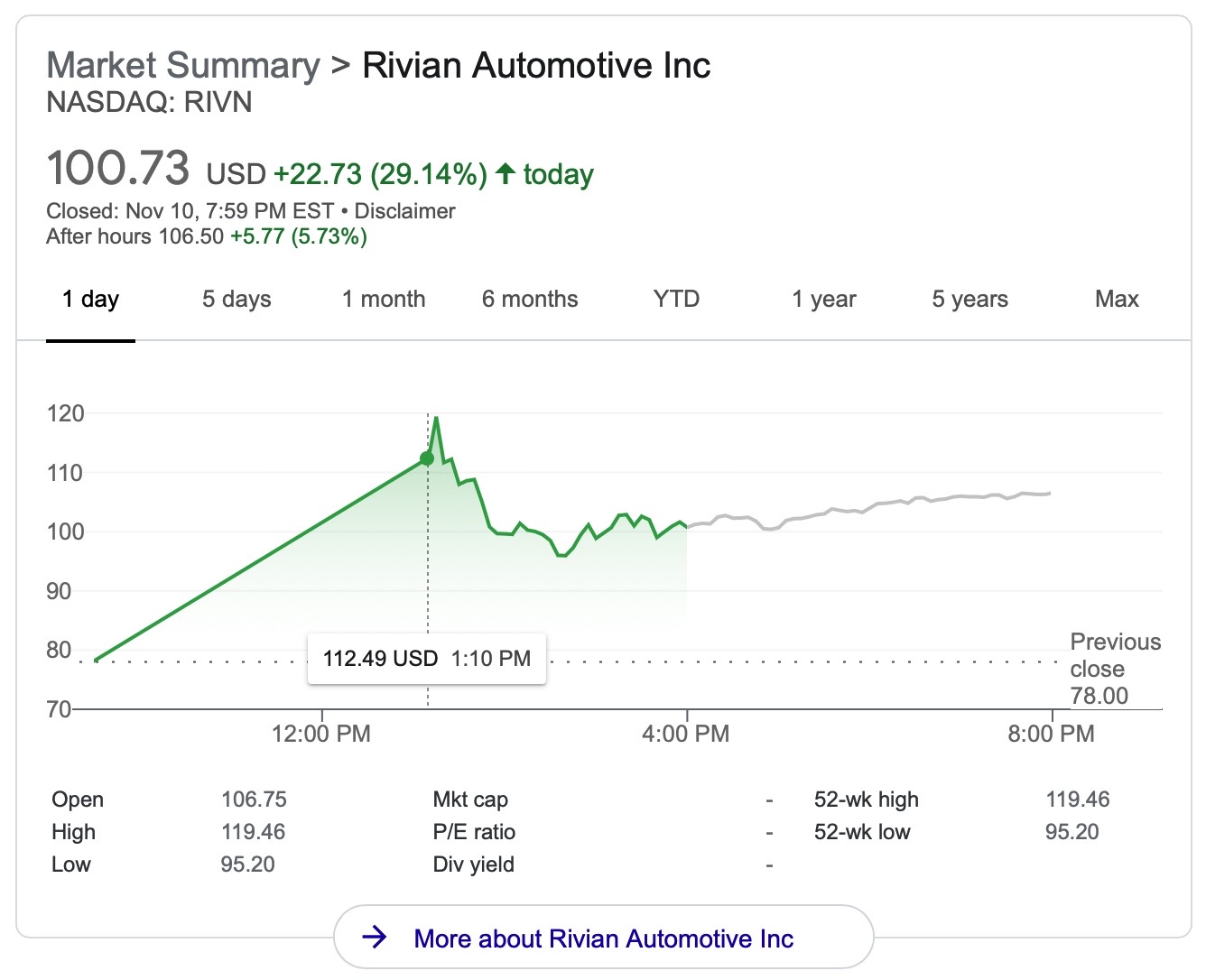1206x980 pixels.
Task: Click the 100.73 stock price
Action: [118, 169]
